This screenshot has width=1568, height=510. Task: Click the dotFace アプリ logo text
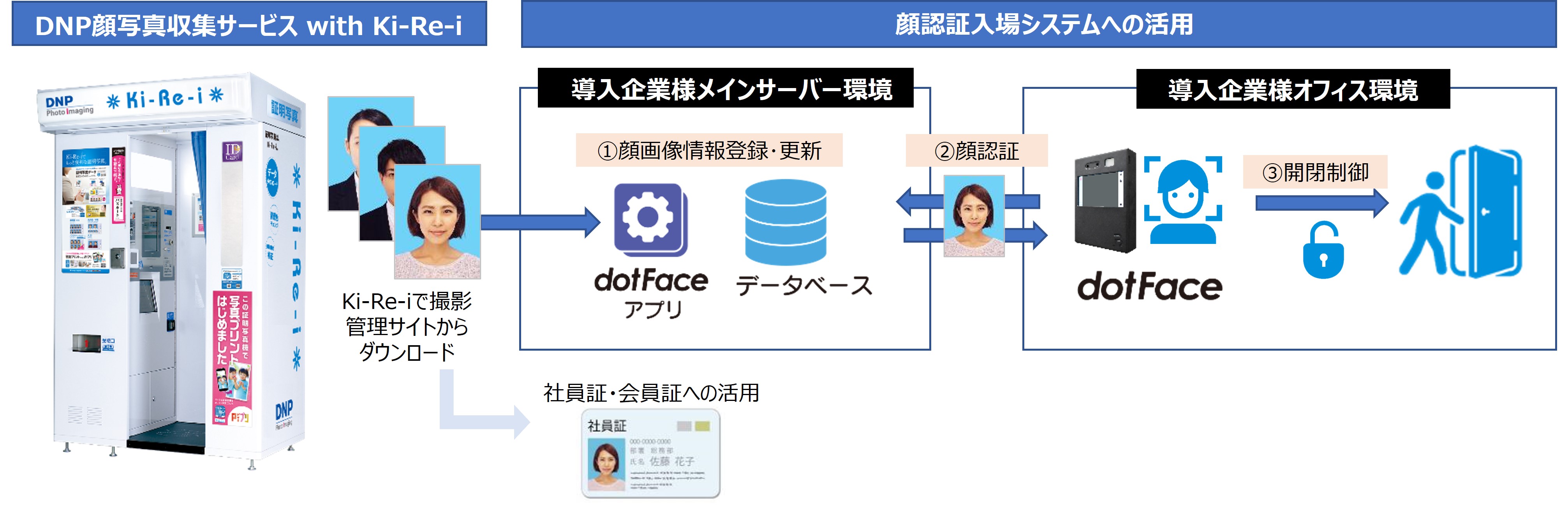[x=651, y=294]
